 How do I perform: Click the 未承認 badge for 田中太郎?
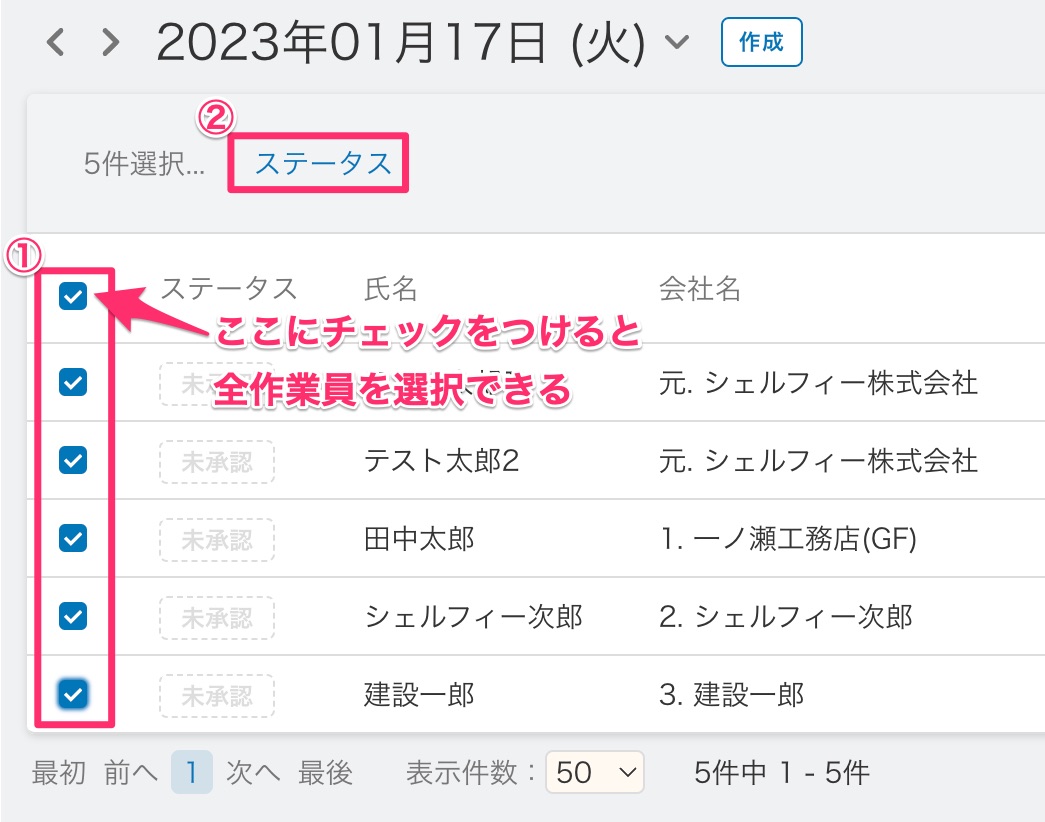pyautogui.click(x=216, y=540)
